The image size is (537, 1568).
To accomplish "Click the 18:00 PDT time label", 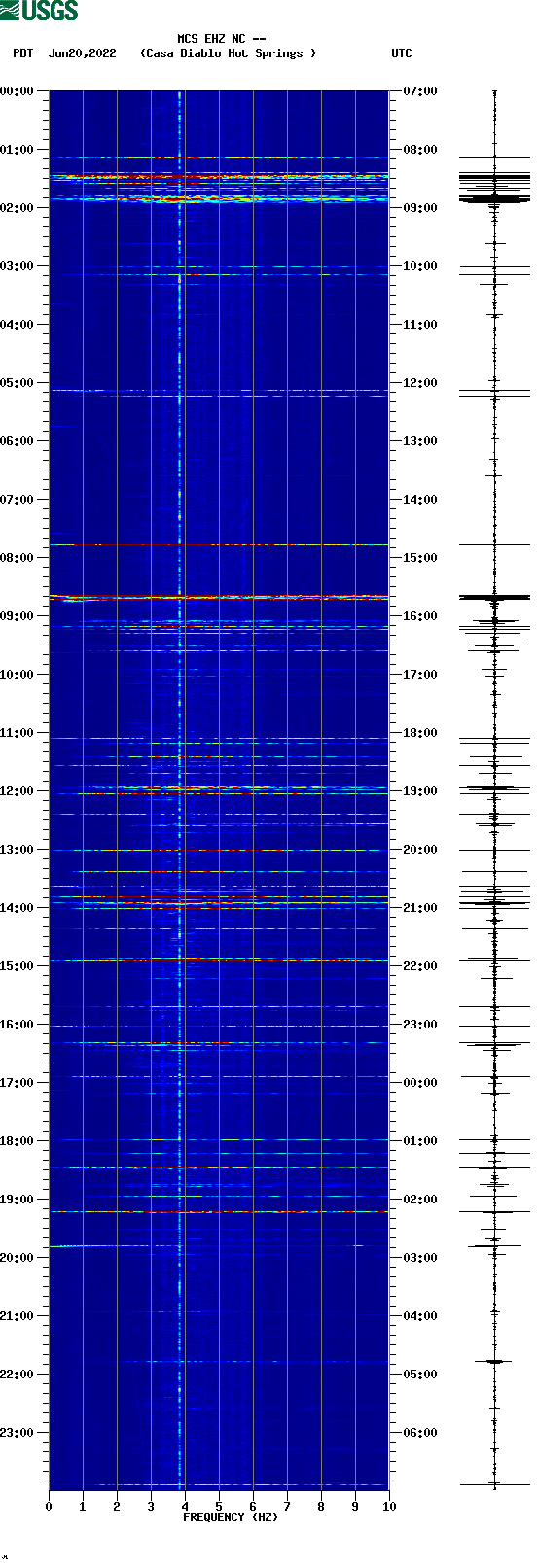I will [18, 1141].
